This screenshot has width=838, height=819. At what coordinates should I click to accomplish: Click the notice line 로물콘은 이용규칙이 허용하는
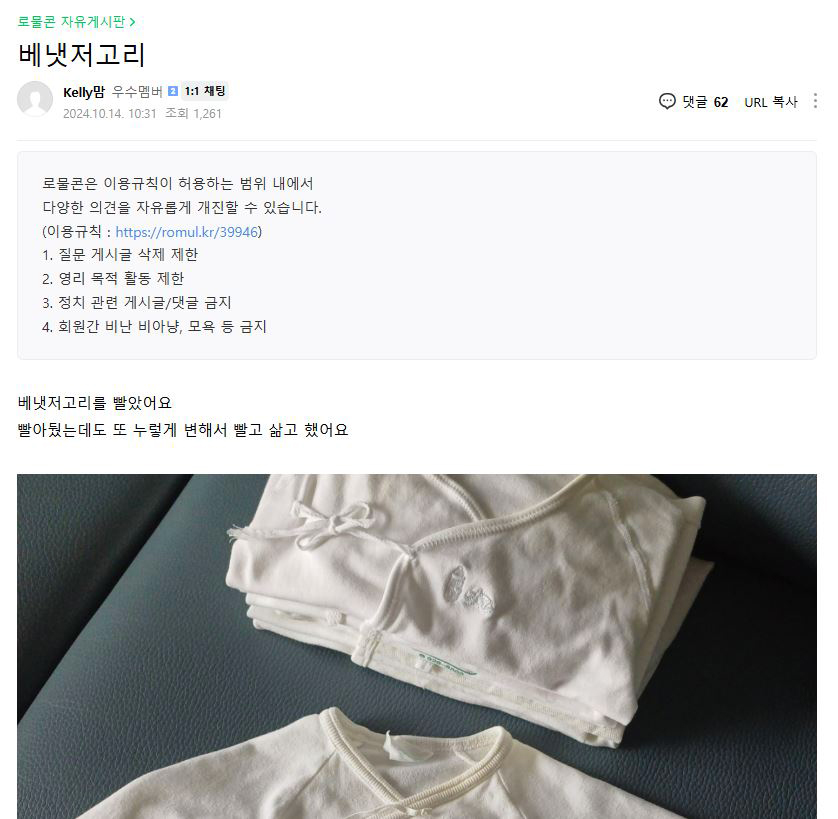pyautogui.click(x=178, y=183)
